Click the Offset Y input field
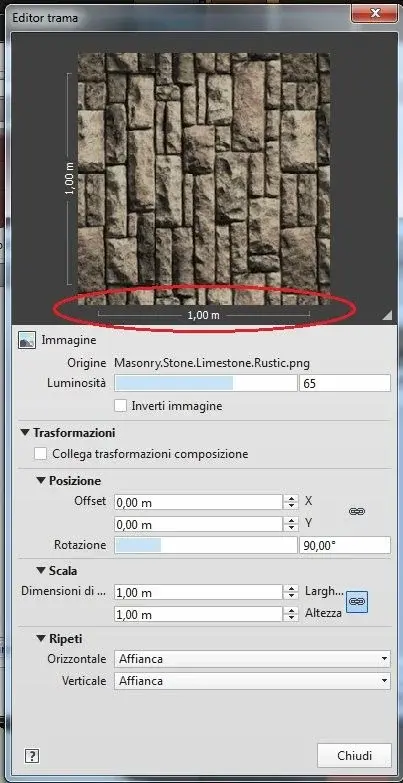 (199, 524)
